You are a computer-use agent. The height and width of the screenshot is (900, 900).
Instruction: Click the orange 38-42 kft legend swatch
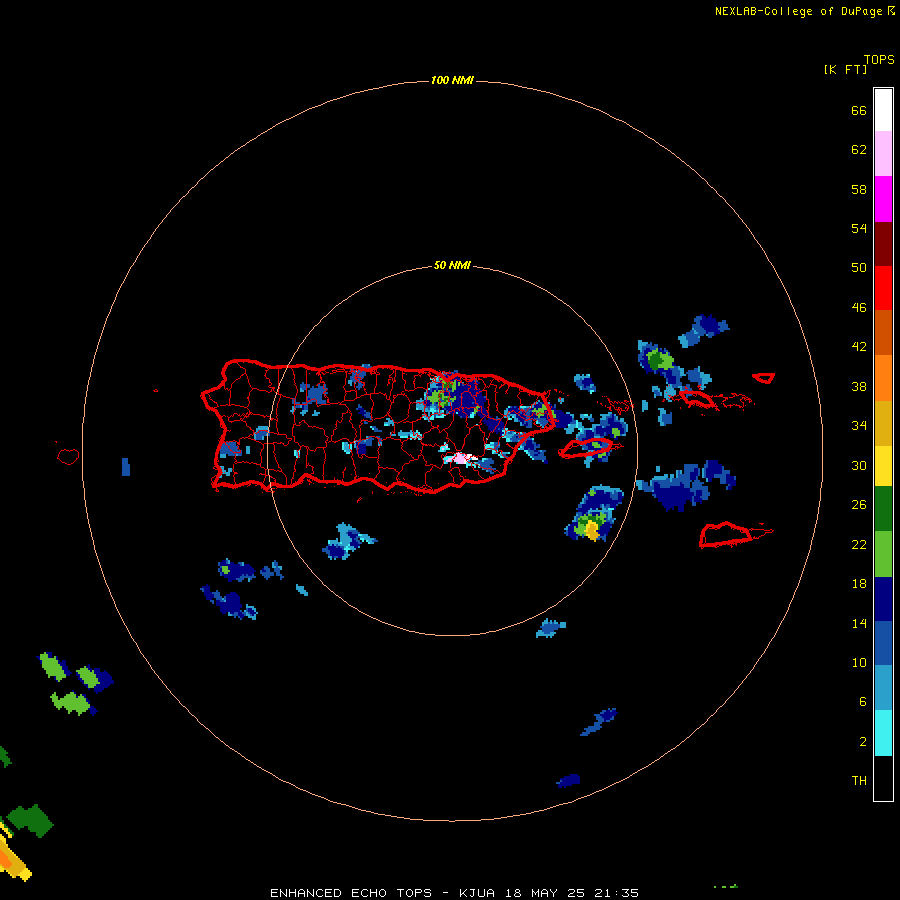[883, 378]
